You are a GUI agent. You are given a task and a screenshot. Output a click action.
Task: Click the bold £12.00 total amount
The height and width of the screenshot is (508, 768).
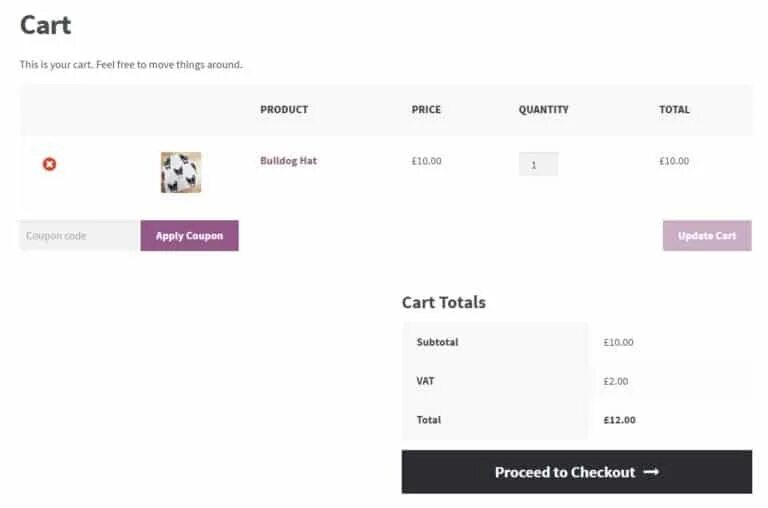(x=619, y=420)
